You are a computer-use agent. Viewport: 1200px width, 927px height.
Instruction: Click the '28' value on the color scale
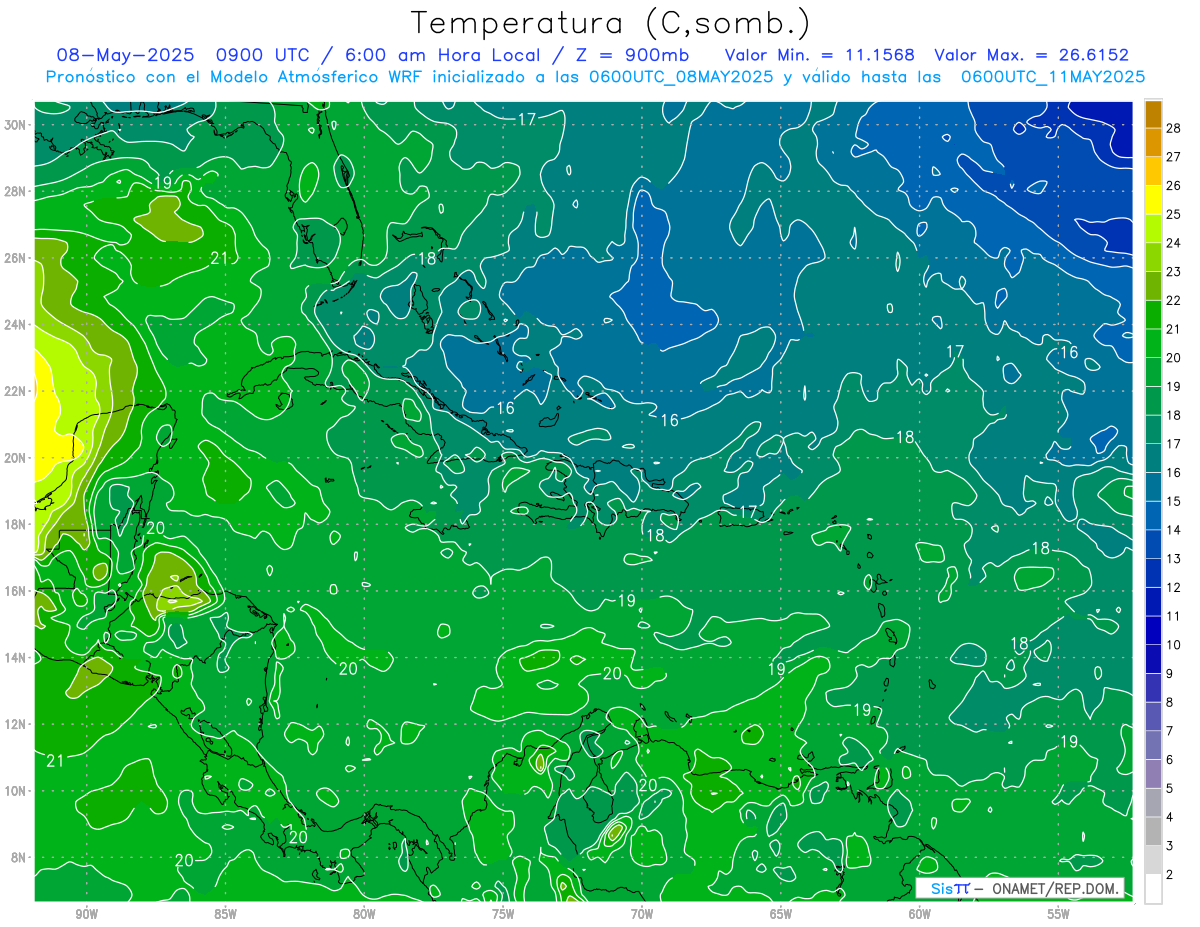pos(1173,128)
